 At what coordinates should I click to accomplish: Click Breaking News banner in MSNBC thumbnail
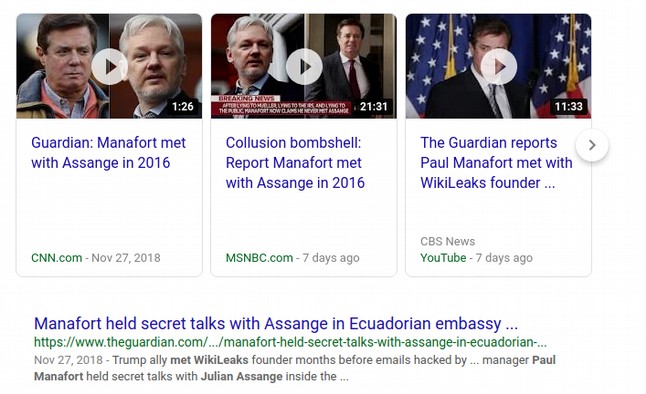point(281,106)
